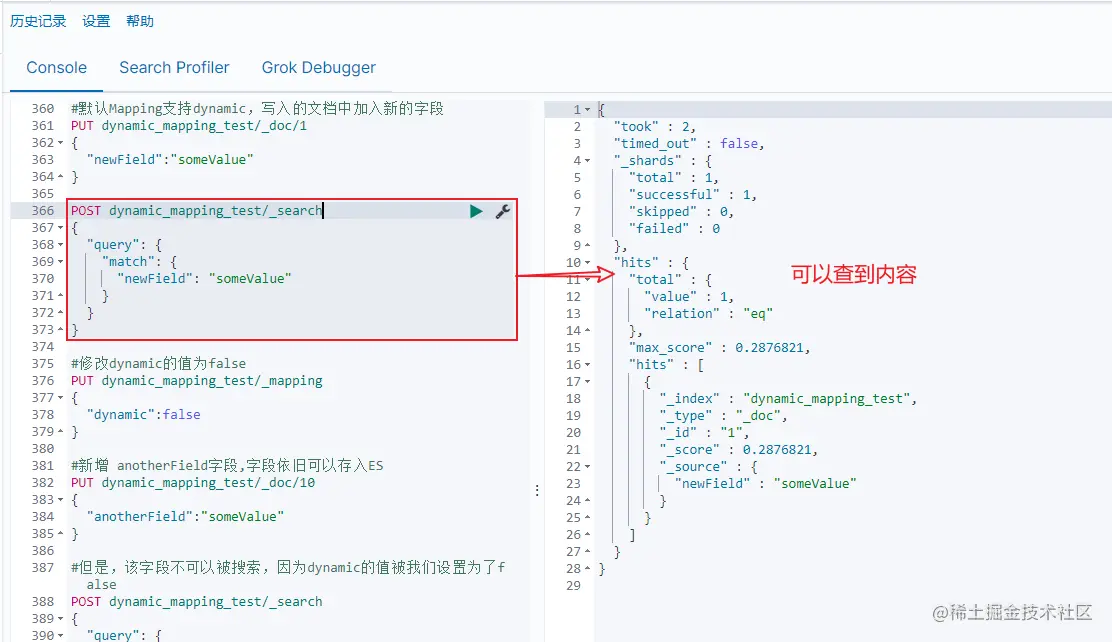This screenshot has width=1112, height=642.
Task: Click the "dynamic":false line in editor
Action: coord(143,415)
